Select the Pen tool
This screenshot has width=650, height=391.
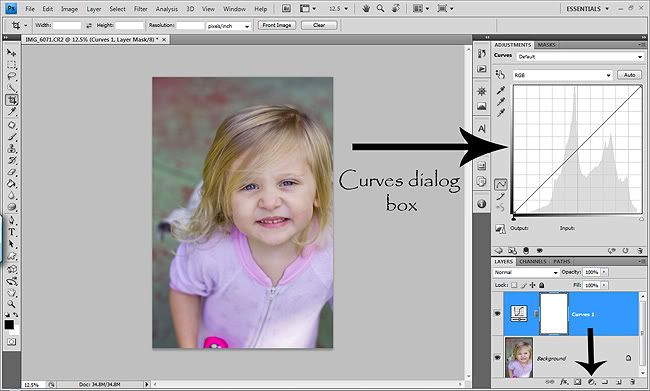click(11, 220)
